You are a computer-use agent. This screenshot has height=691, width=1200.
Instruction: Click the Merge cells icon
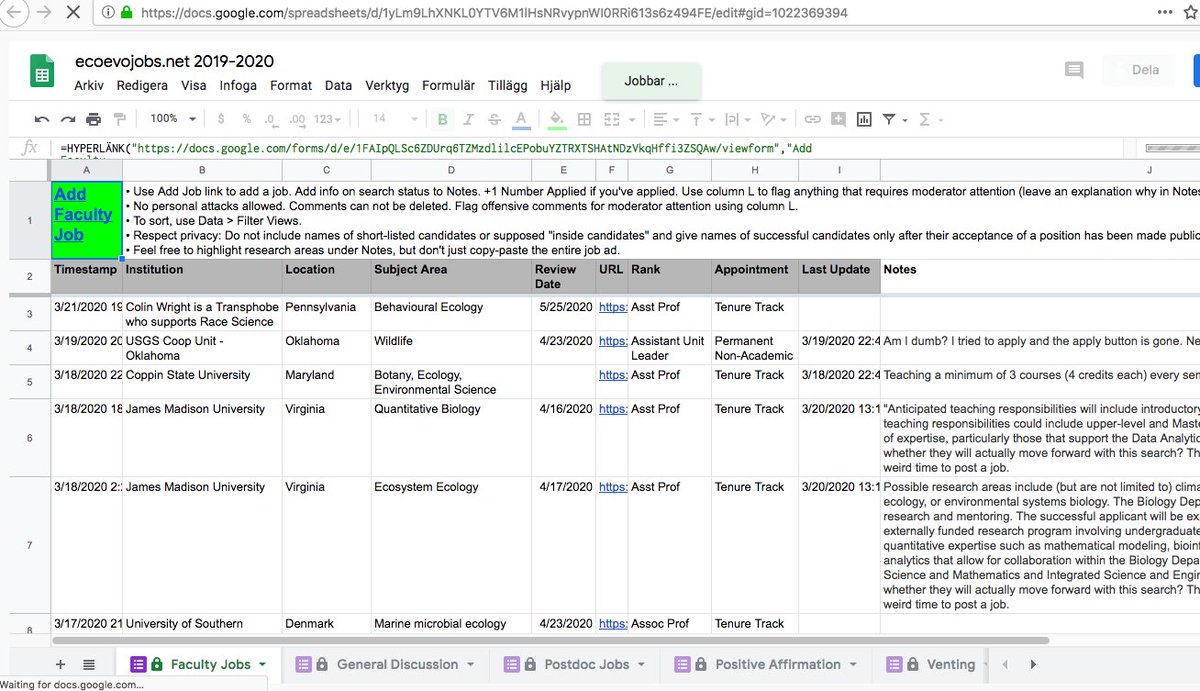[612, 119]
